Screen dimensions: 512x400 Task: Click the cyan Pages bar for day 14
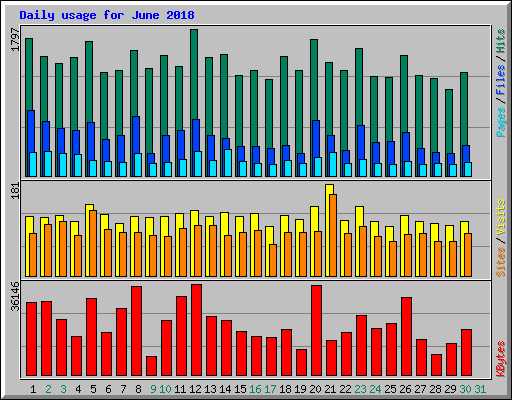(228, 163)
